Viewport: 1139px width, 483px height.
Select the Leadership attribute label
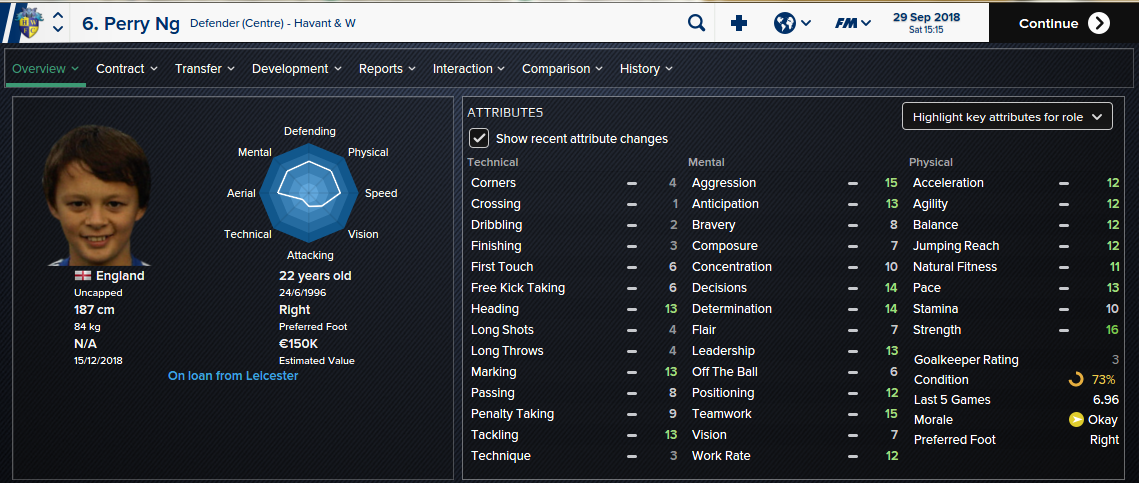723,351
